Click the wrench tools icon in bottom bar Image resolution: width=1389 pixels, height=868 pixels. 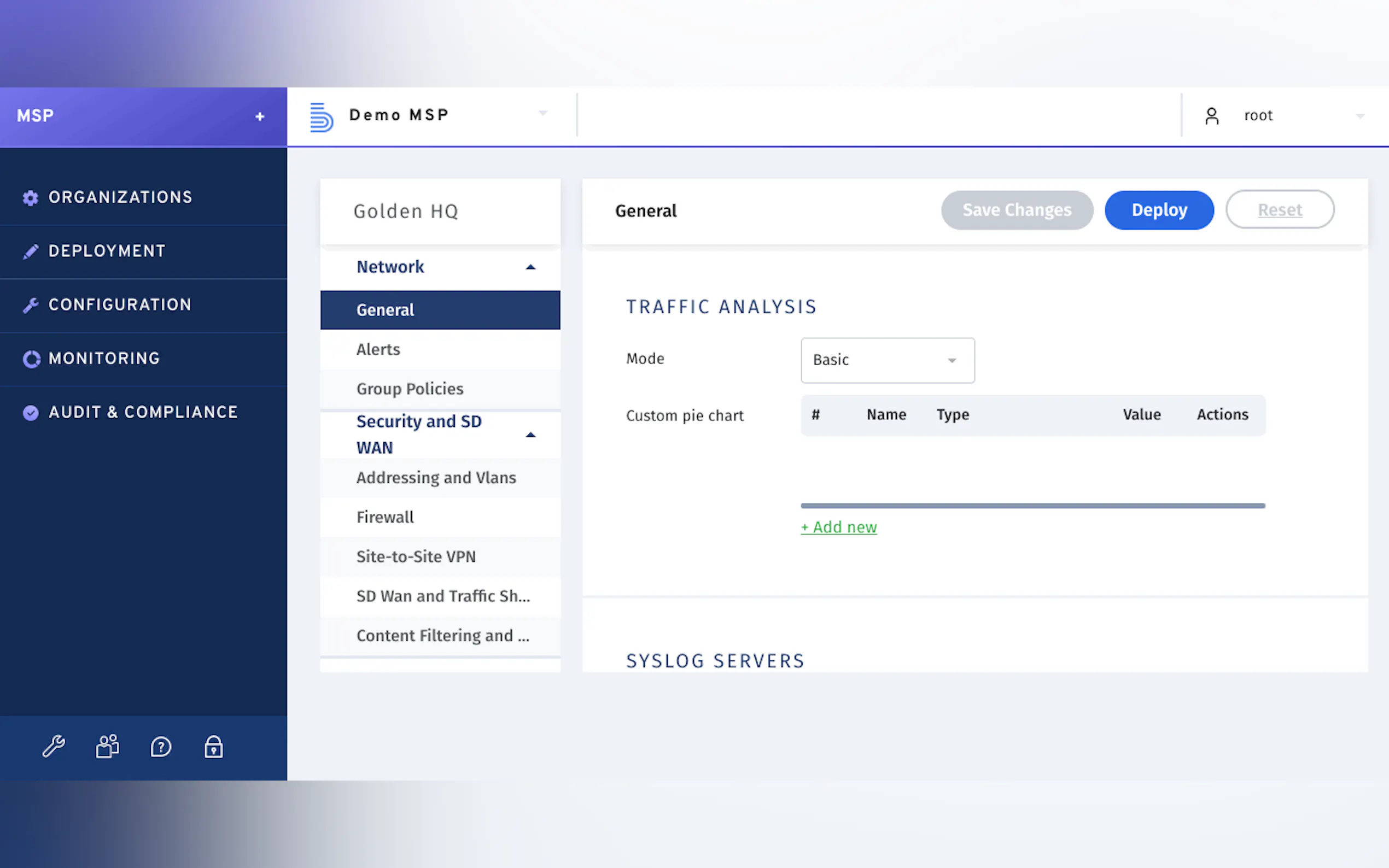54,747
